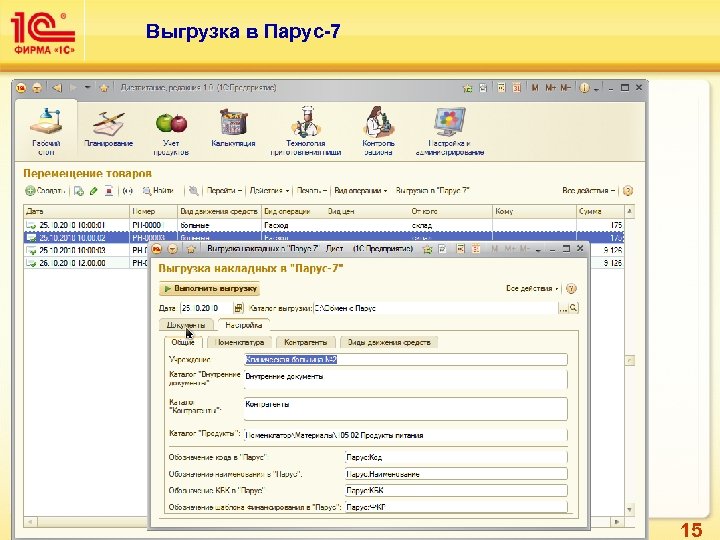The height and width of the screenshot is (540, 720).
Task: Click favorites star in main window title bar
Action: [104, 88]
